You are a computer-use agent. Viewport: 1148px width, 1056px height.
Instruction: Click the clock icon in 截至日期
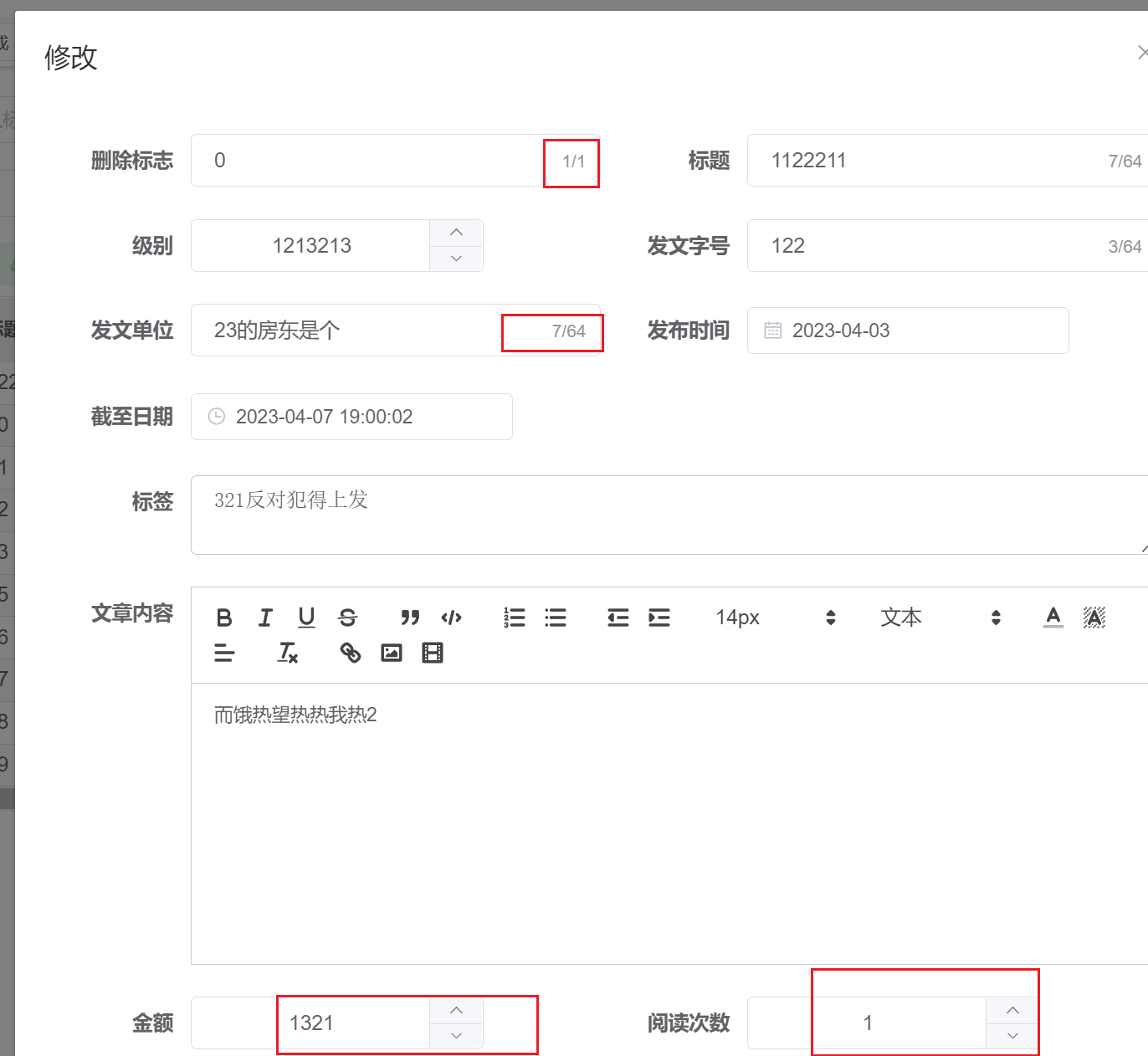(216, 417)
